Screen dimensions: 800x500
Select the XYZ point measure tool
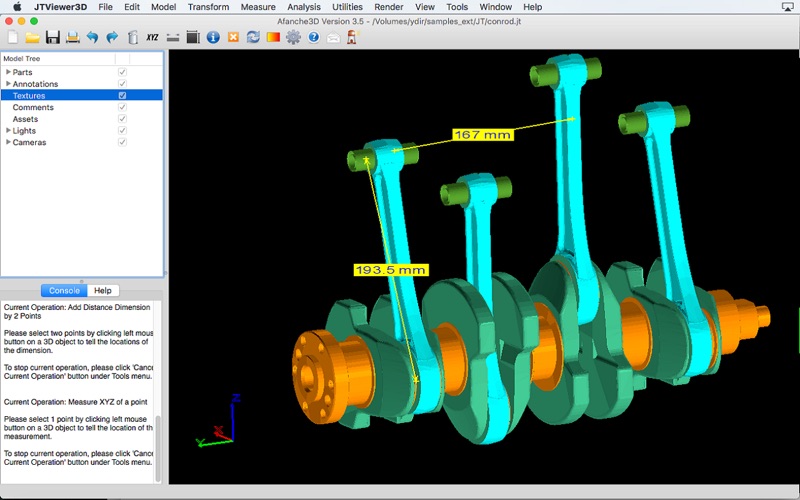tap(152, 38)
